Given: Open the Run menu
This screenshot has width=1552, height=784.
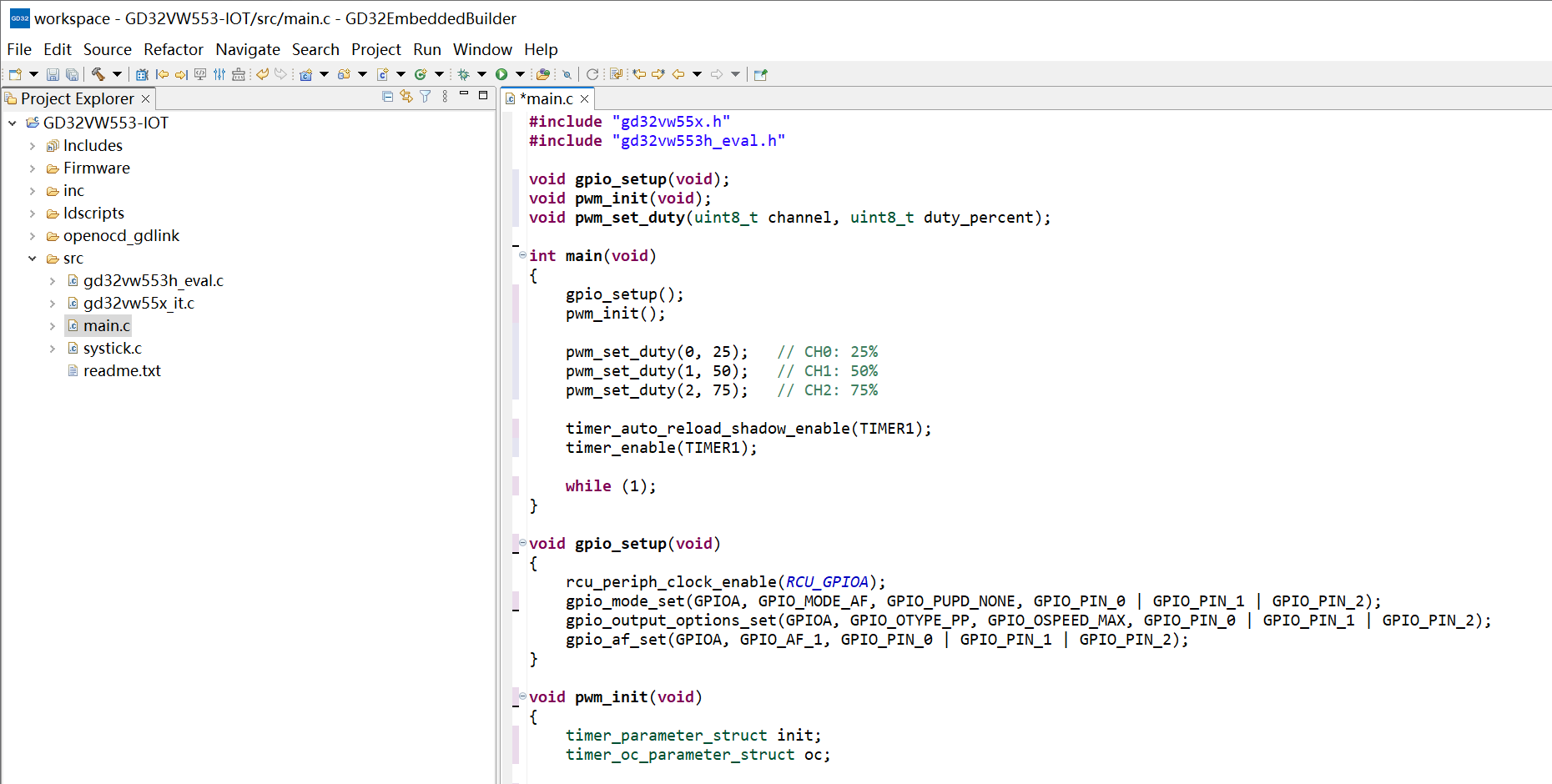Looking at the screenshot, I should (427, 49).
